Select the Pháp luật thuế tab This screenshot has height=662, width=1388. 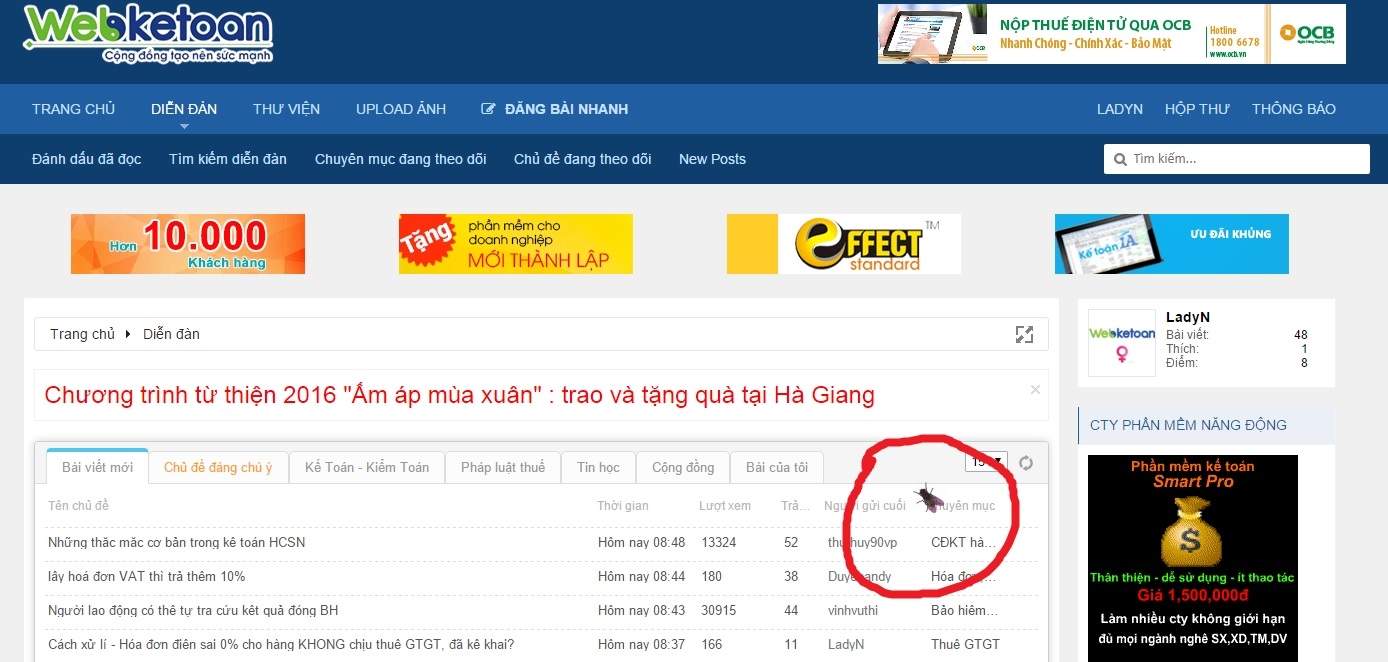point(502,467)
